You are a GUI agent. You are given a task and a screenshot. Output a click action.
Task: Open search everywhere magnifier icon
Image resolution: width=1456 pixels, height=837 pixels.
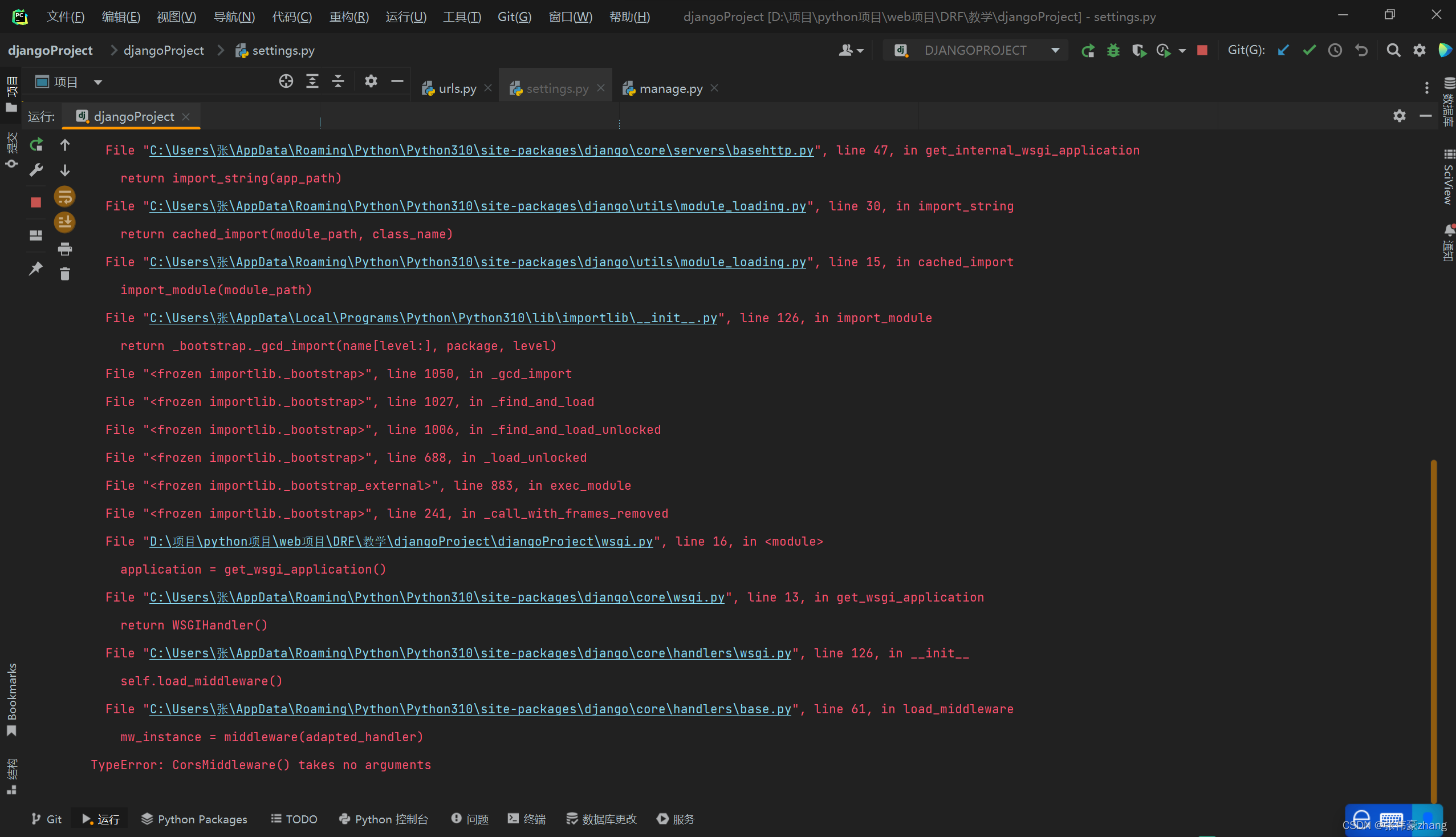[1393, 51]
